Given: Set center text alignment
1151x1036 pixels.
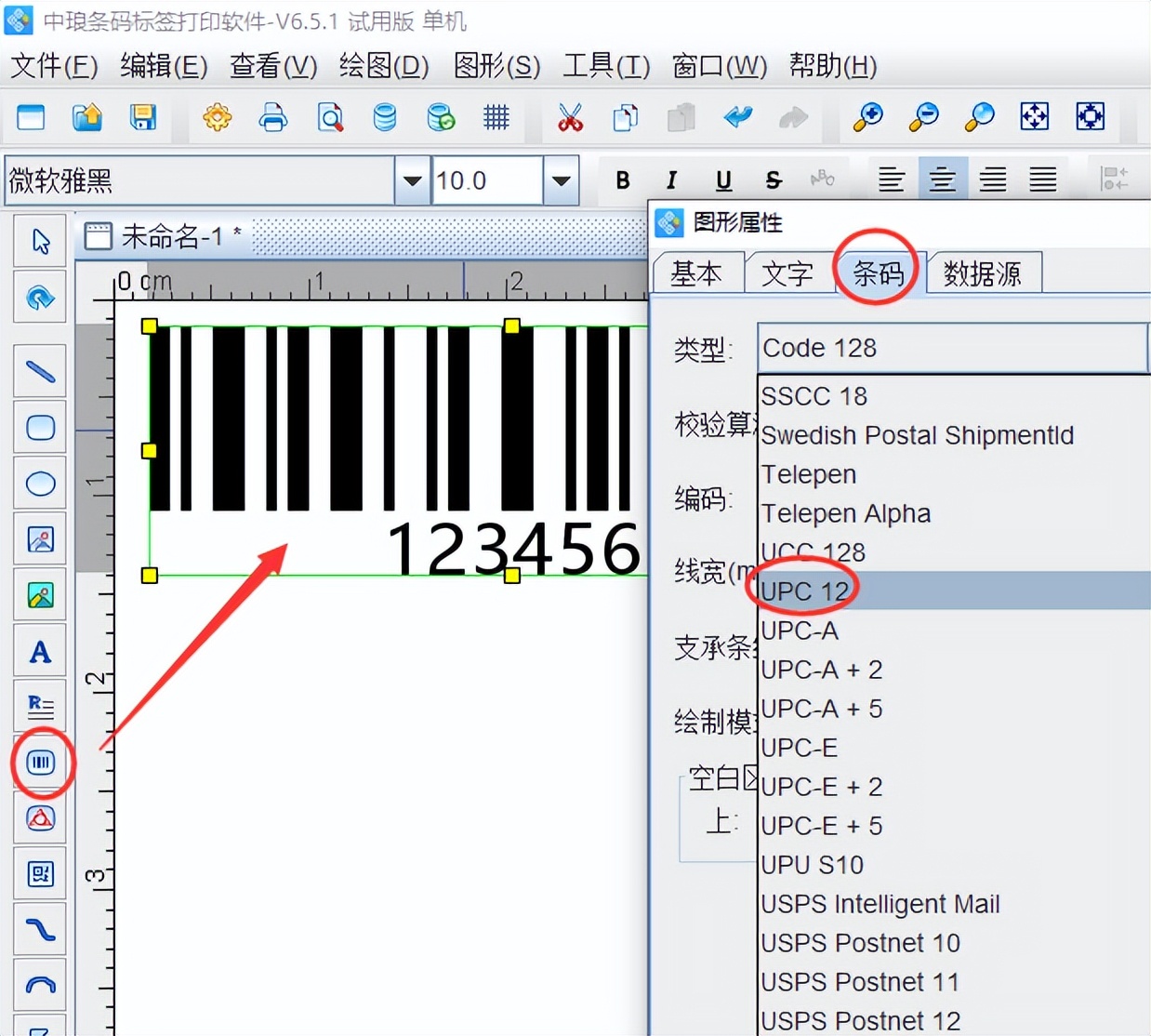Looking at the screenshot, I should pos(942,179).
